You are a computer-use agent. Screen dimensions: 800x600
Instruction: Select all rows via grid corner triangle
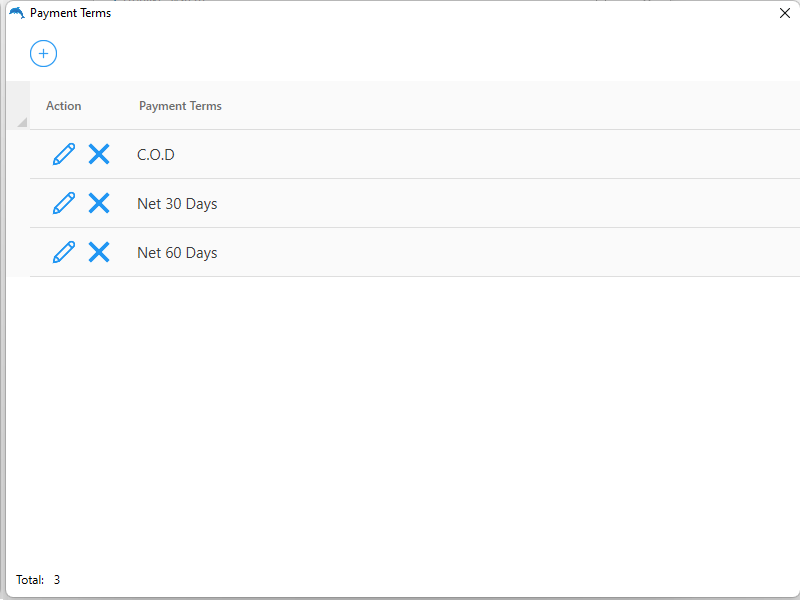[20, 120]
